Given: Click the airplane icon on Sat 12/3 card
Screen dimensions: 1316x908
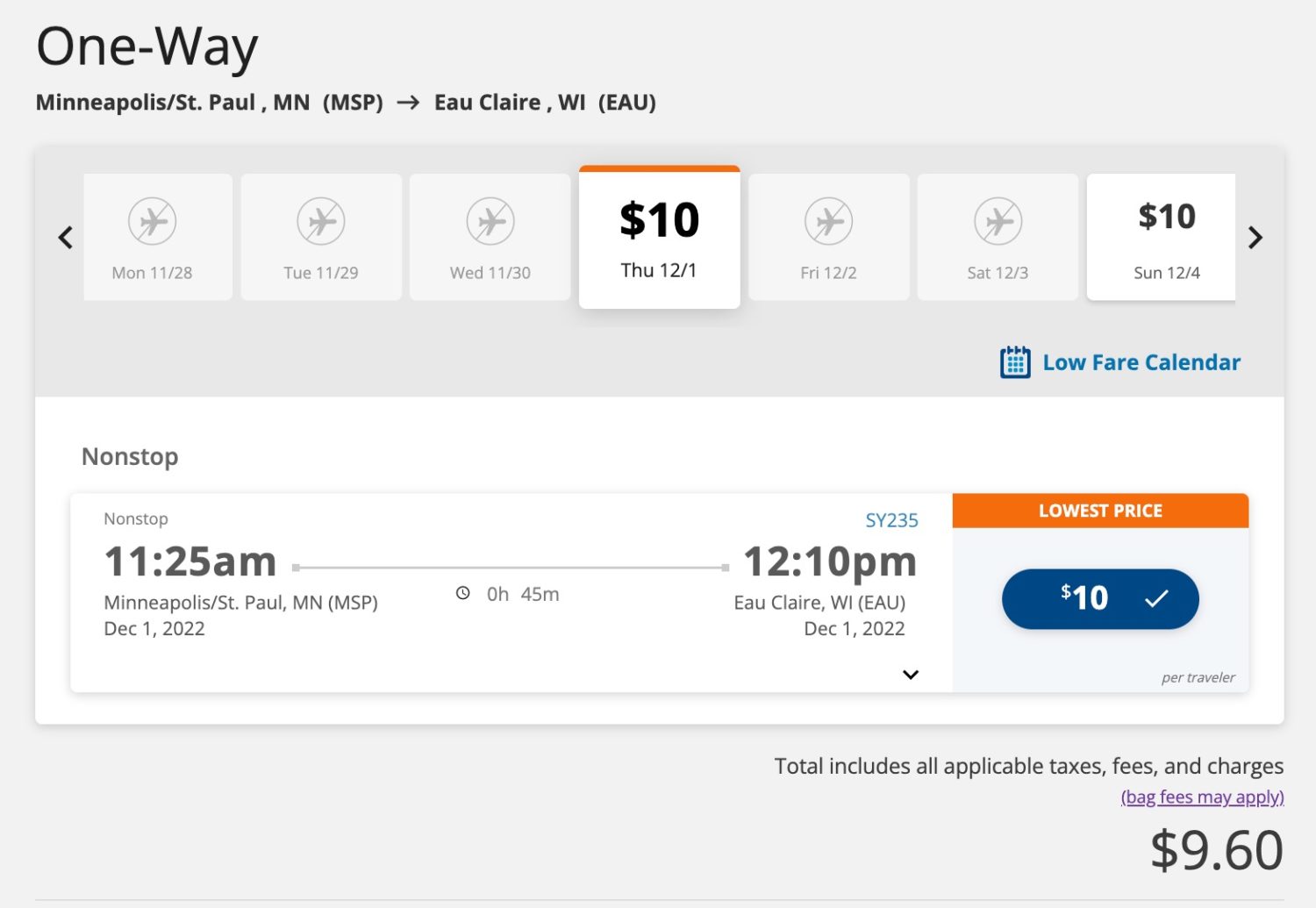Looking at the screenshot, I should click(997, 221).
